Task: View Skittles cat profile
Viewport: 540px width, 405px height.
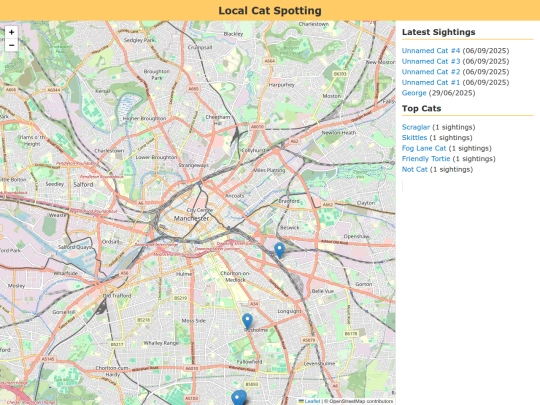Action: click(414, 138)
